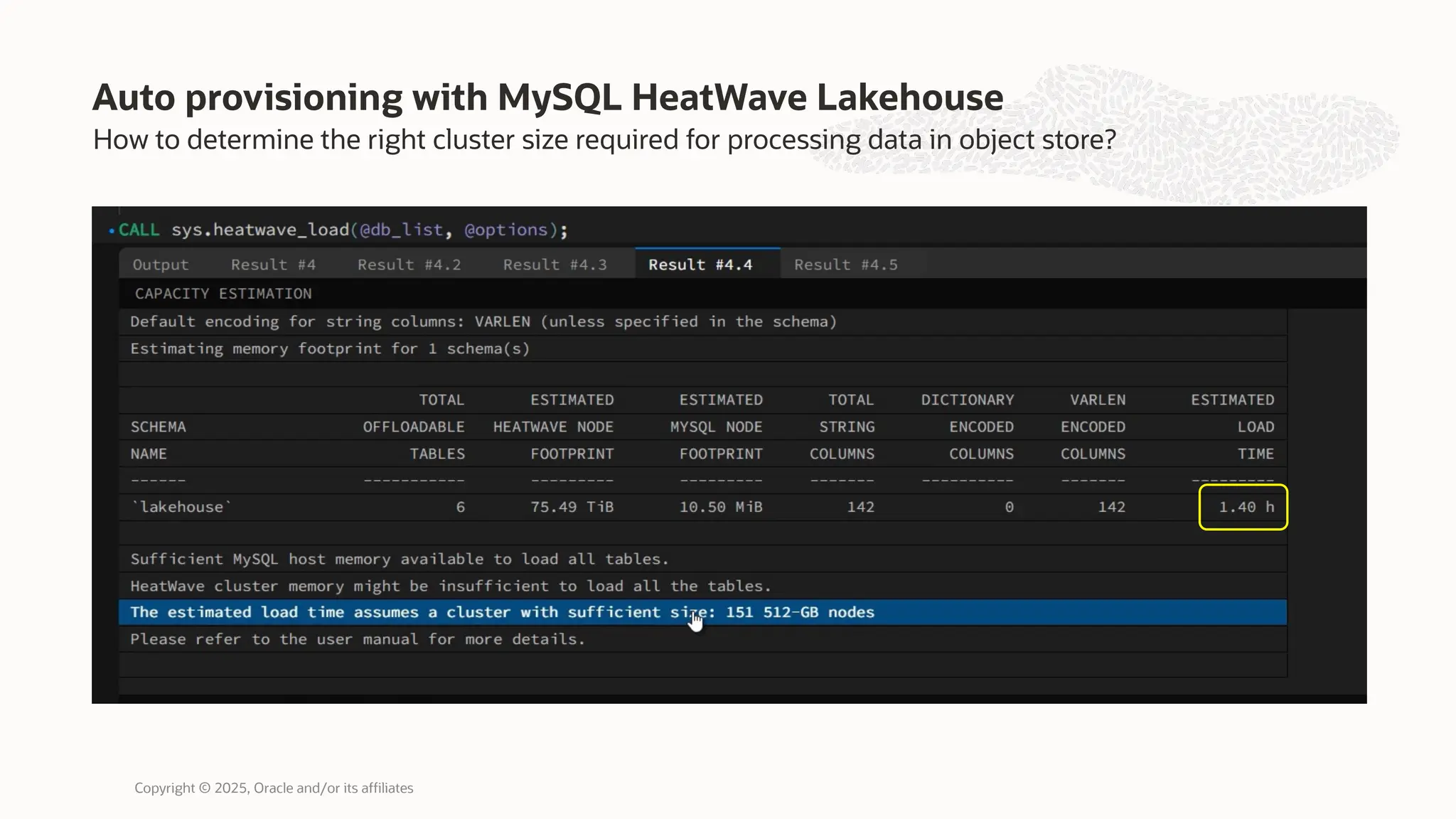Click the SCHEMA header text
The height and width of the screenshot is (819, 1456).
coord(158,427)
